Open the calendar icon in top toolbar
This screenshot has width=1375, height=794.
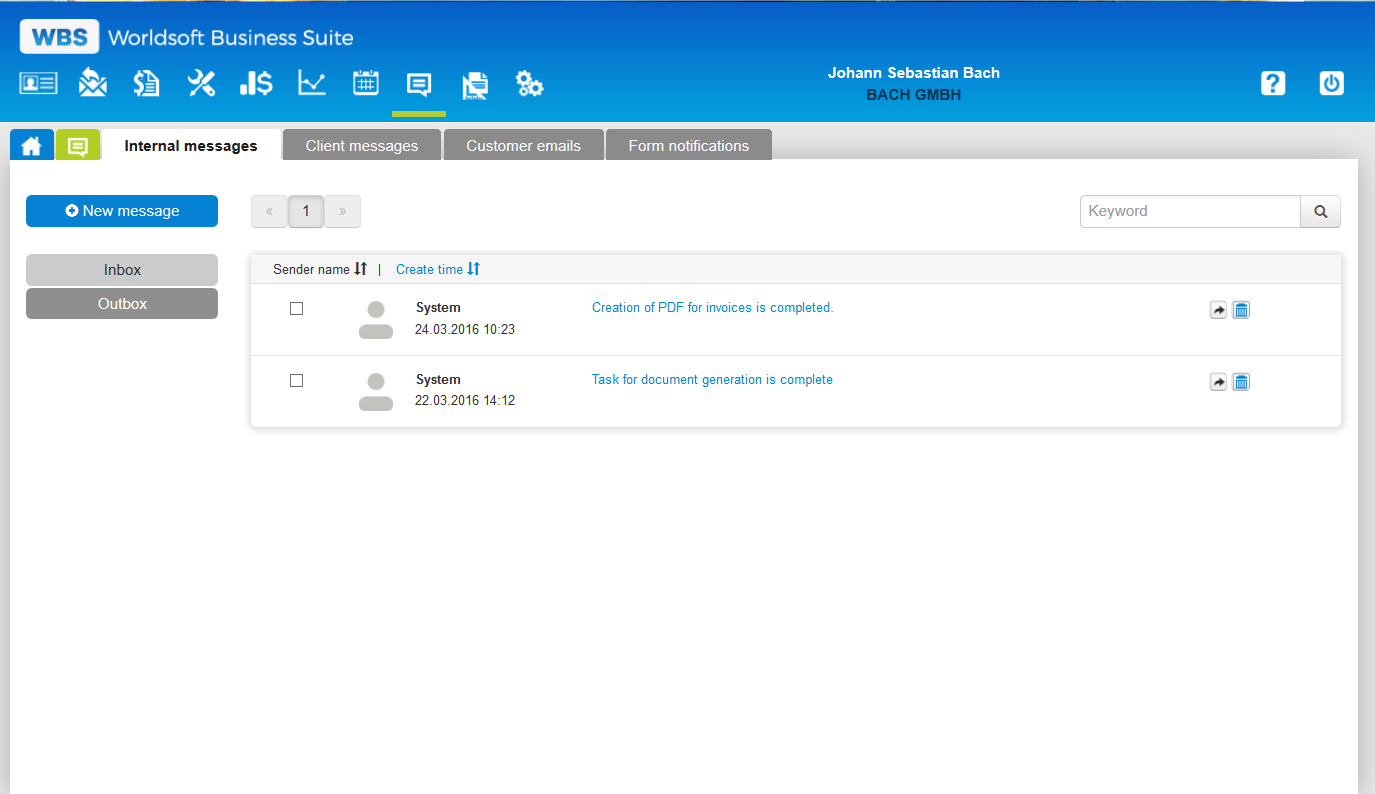pyautogui.click(x=366, y=83)
